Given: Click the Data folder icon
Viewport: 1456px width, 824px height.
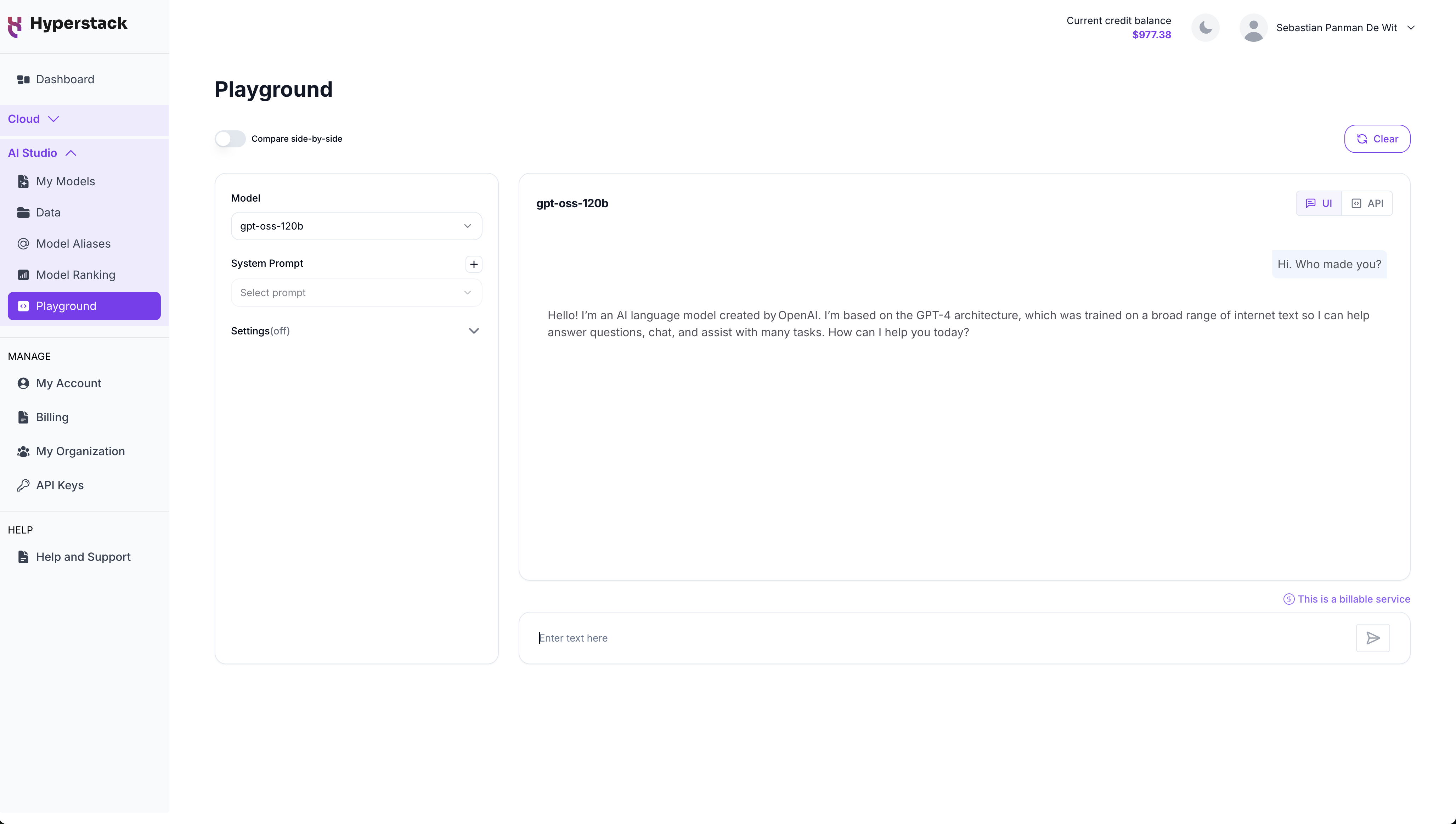Looking at the screenshot, I should click(23, 213).
